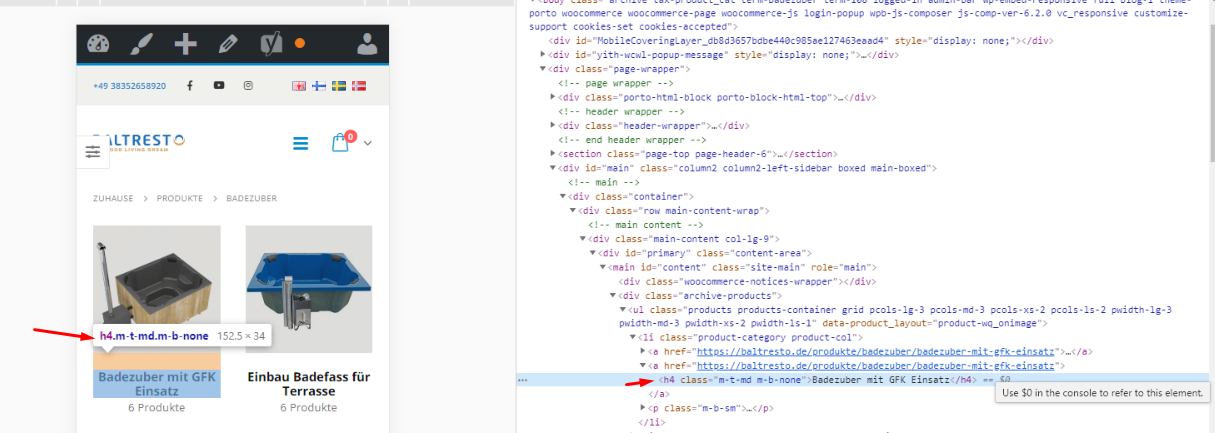The height and width of the screenshot is (433, 1215).
Task: Collapse the div id main node
Action: [553, 168]
